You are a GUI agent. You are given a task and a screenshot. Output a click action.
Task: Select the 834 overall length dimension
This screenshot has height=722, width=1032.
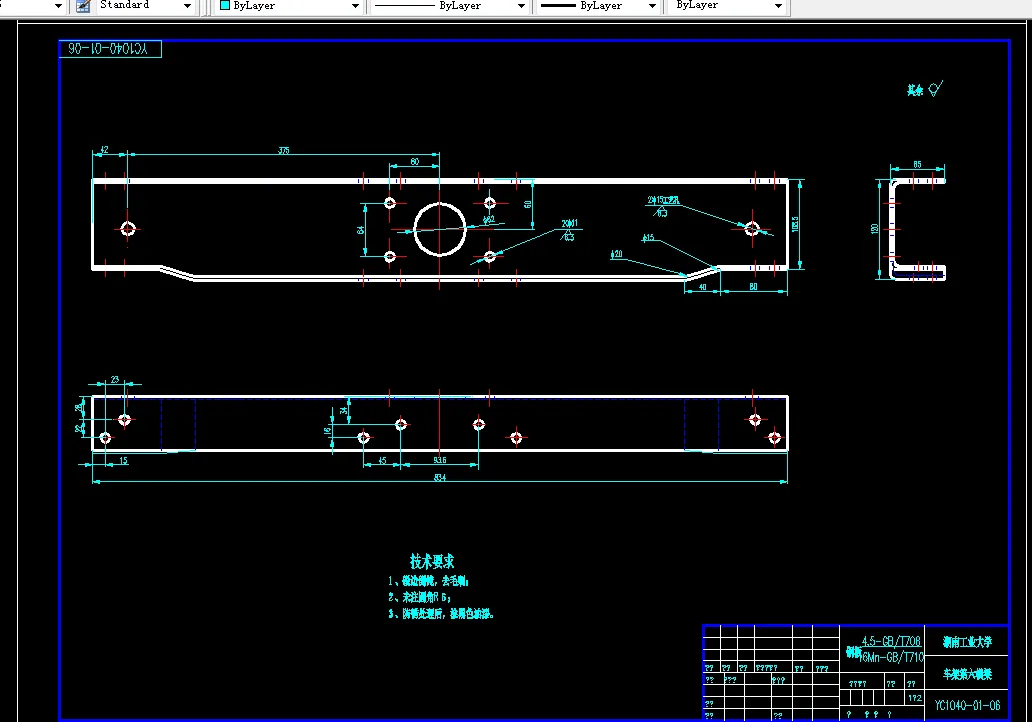coord(440,477)
